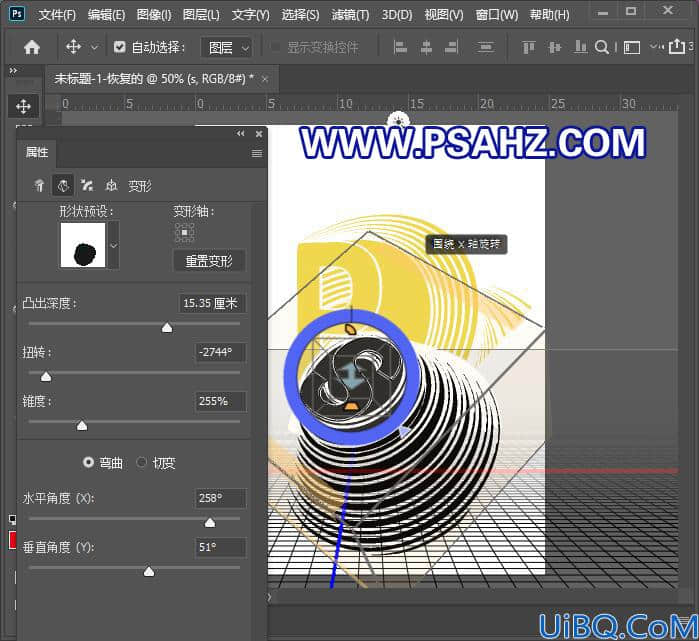
Task: Click the 凸出深度 slider handle
Action: [x=167, y=328]
